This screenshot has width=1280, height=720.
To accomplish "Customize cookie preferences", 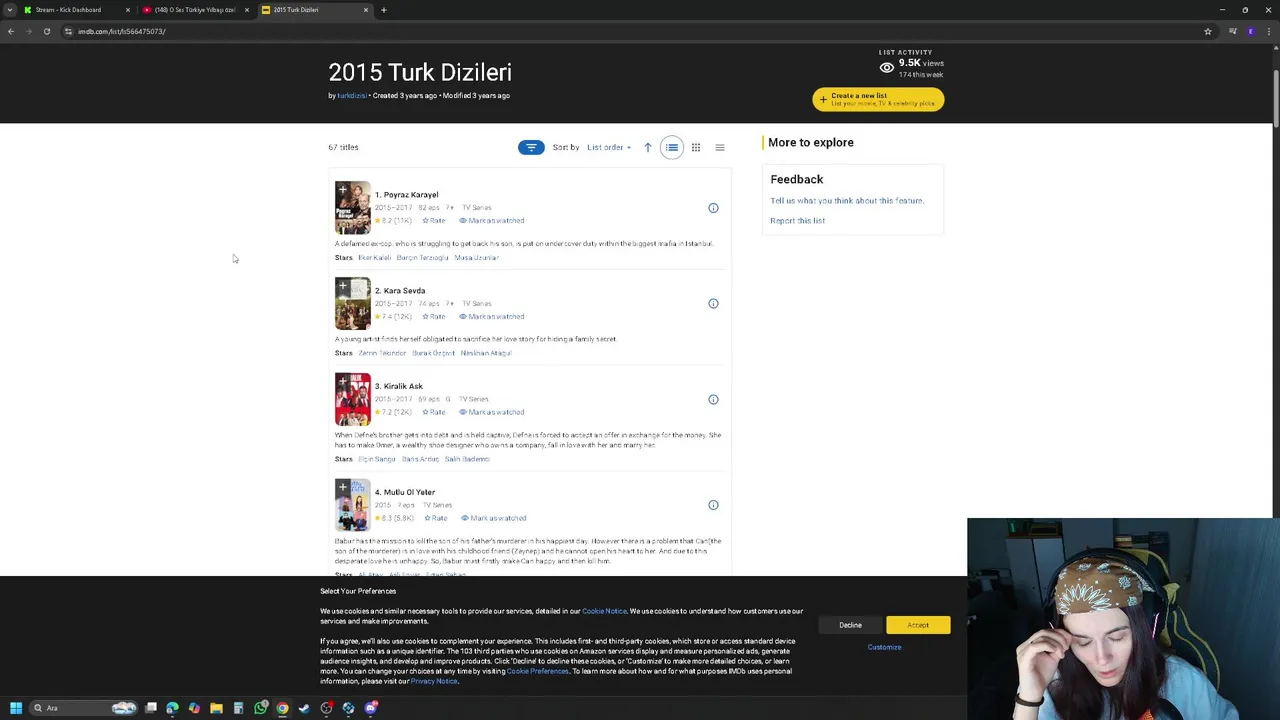I will 884,647.
